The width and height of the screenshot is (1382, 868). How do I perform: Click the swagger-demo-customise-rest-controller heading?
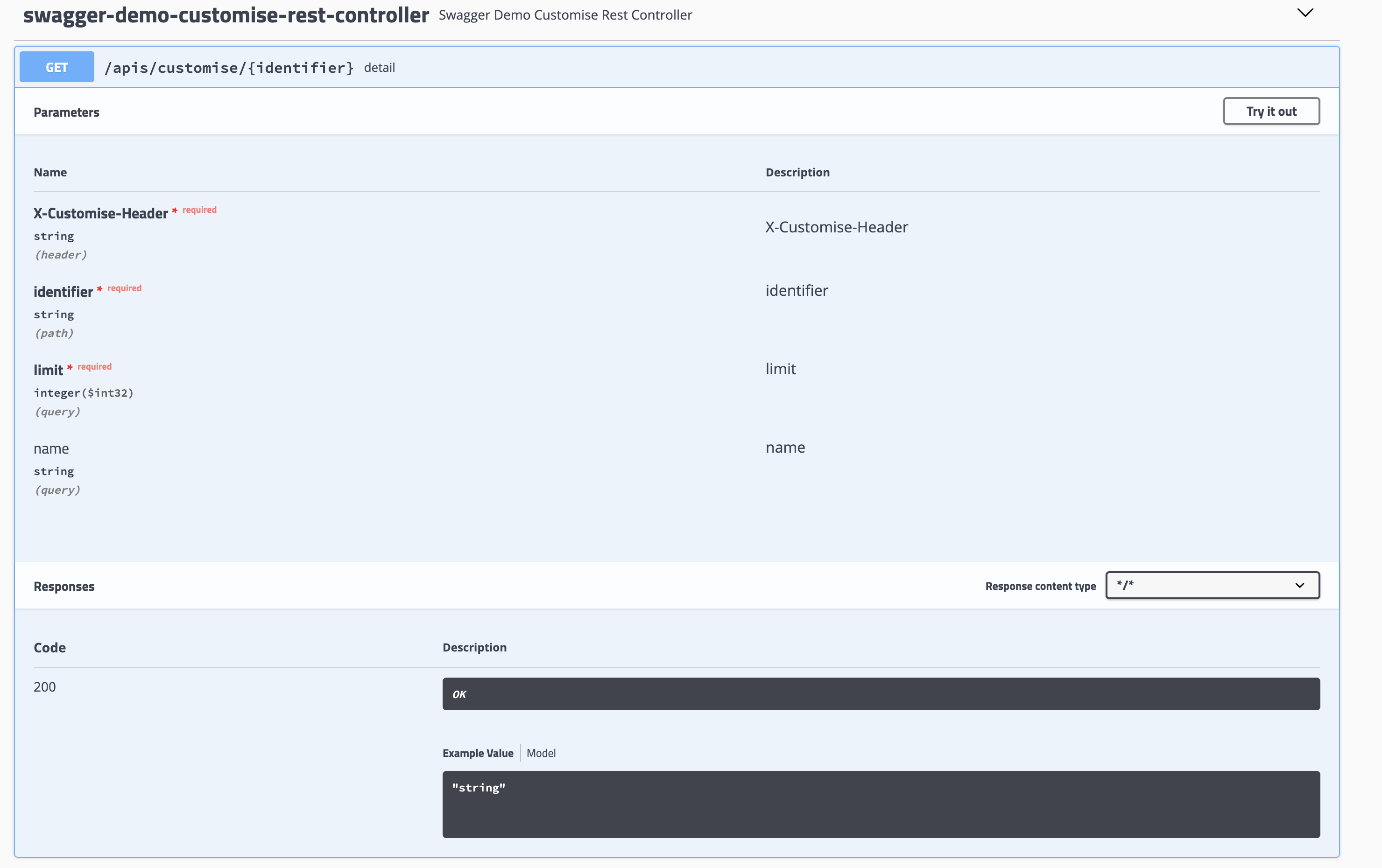click(226, 15)
